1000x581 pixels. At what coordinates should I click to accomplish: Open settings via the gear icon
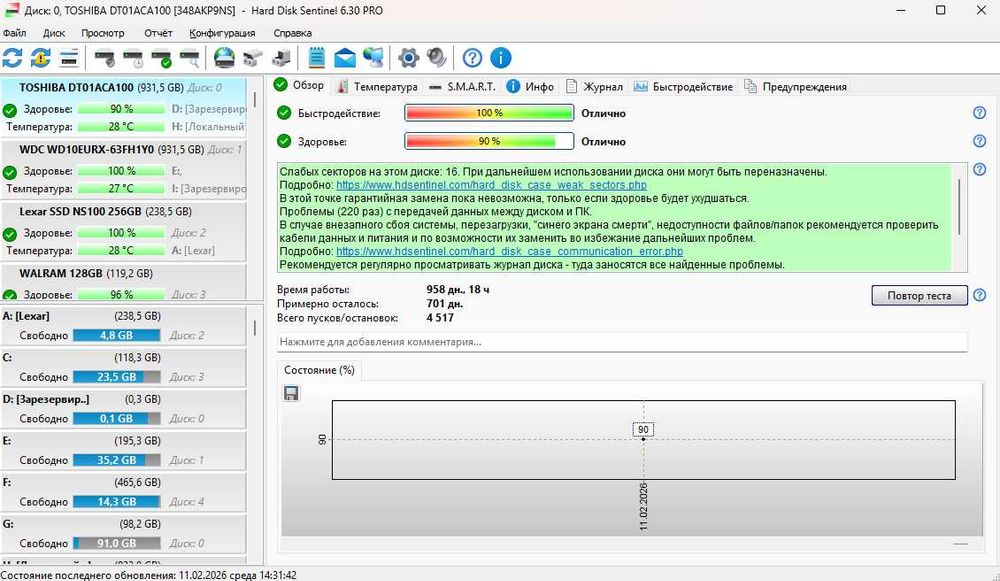click(x=408, y=58)
